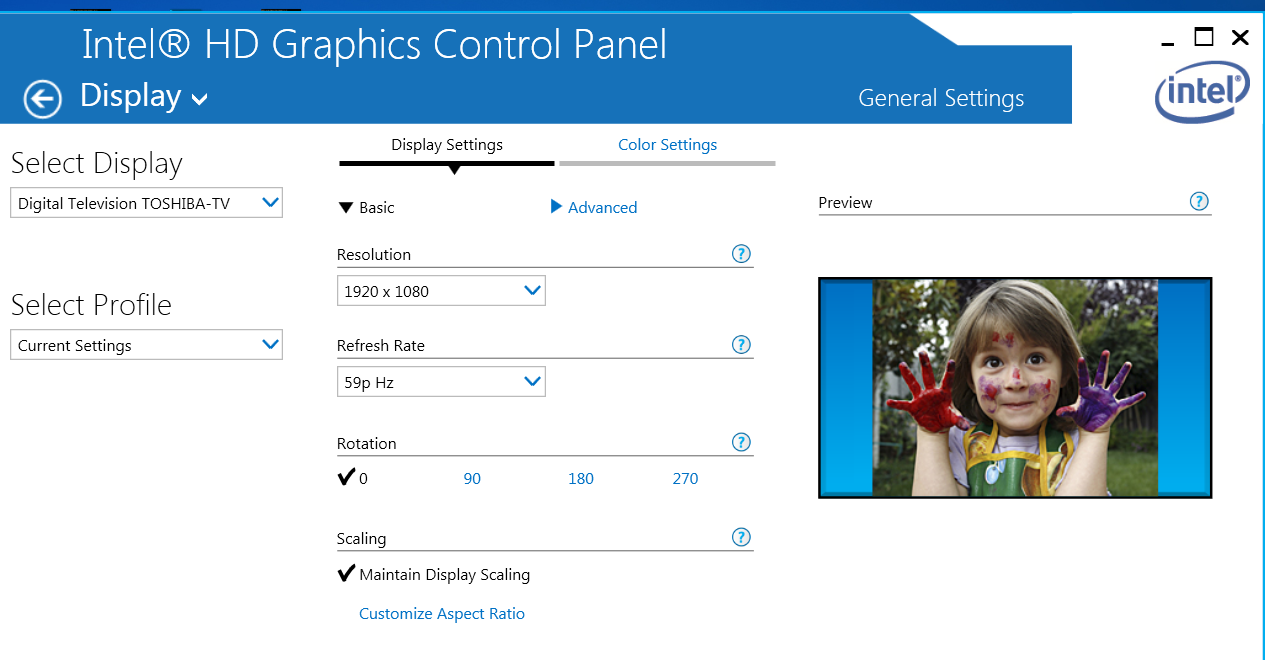The height and width of the screenshot is (660, 1265).
Task: Click the Scaling label
Action: coord(361,539)
